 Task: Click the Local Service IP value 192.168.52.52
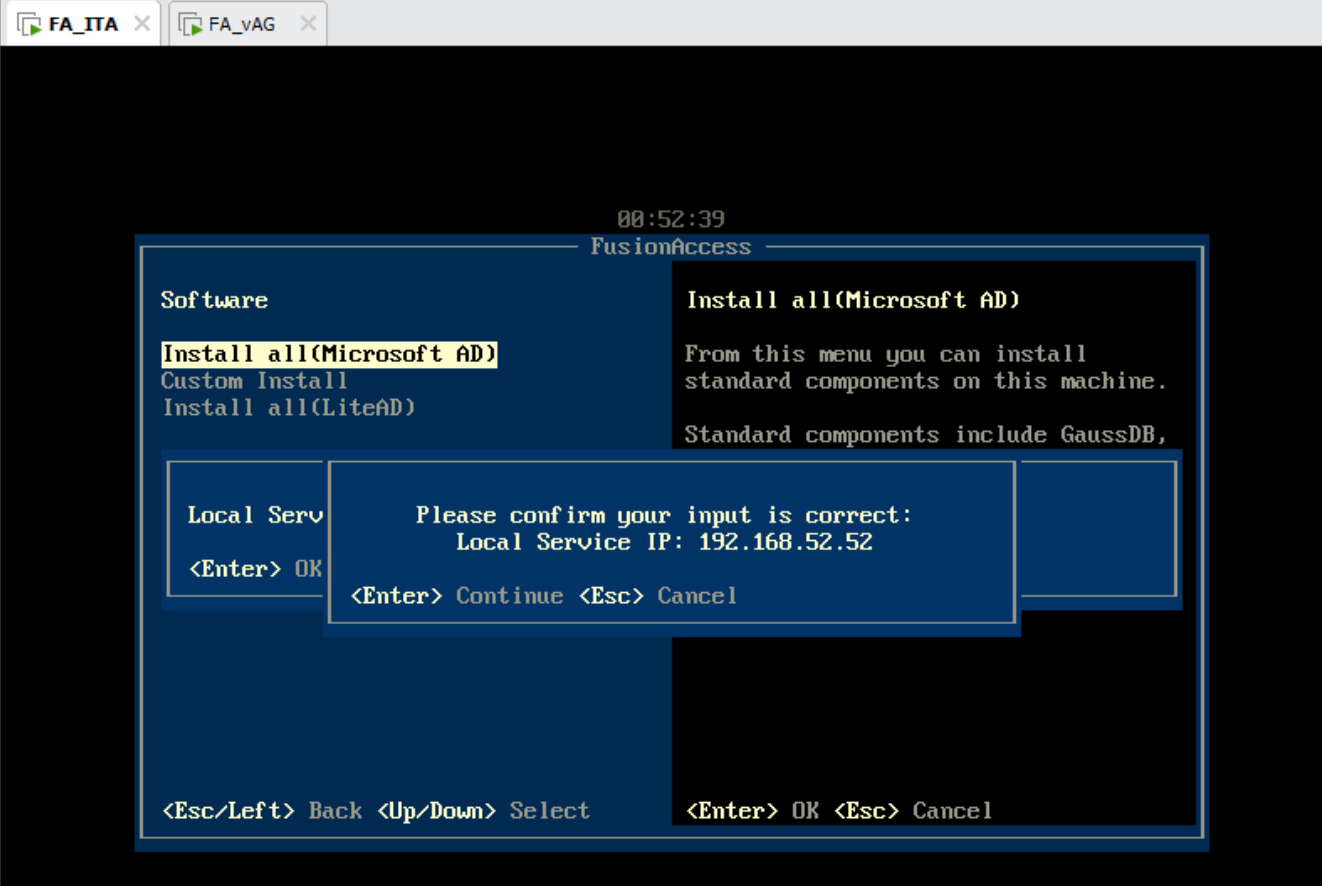pos(785,542)
